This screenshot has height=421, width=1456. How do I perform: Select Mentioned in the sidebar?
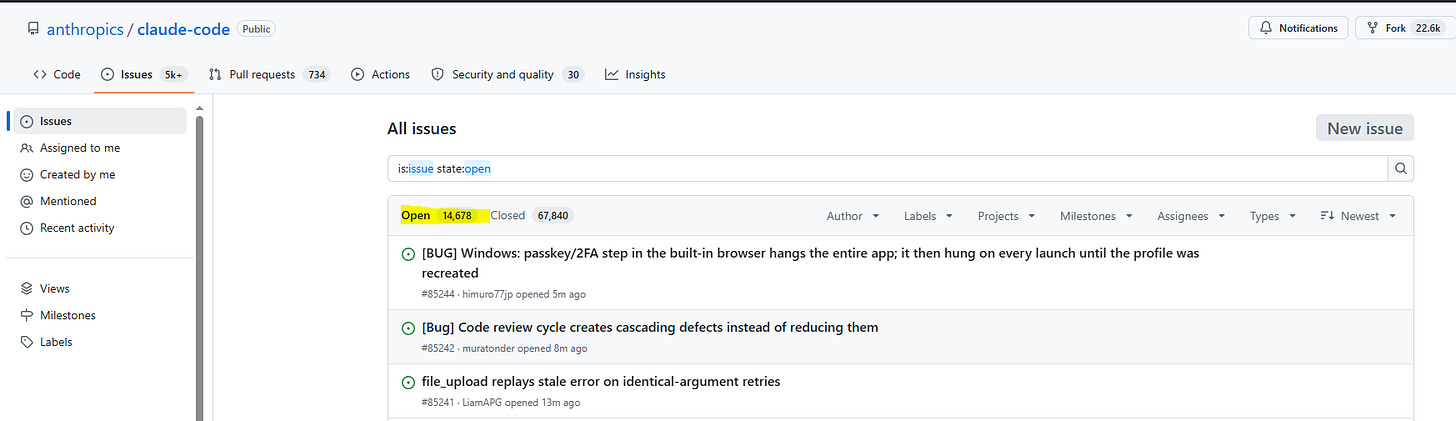click(x=68, y=201)
